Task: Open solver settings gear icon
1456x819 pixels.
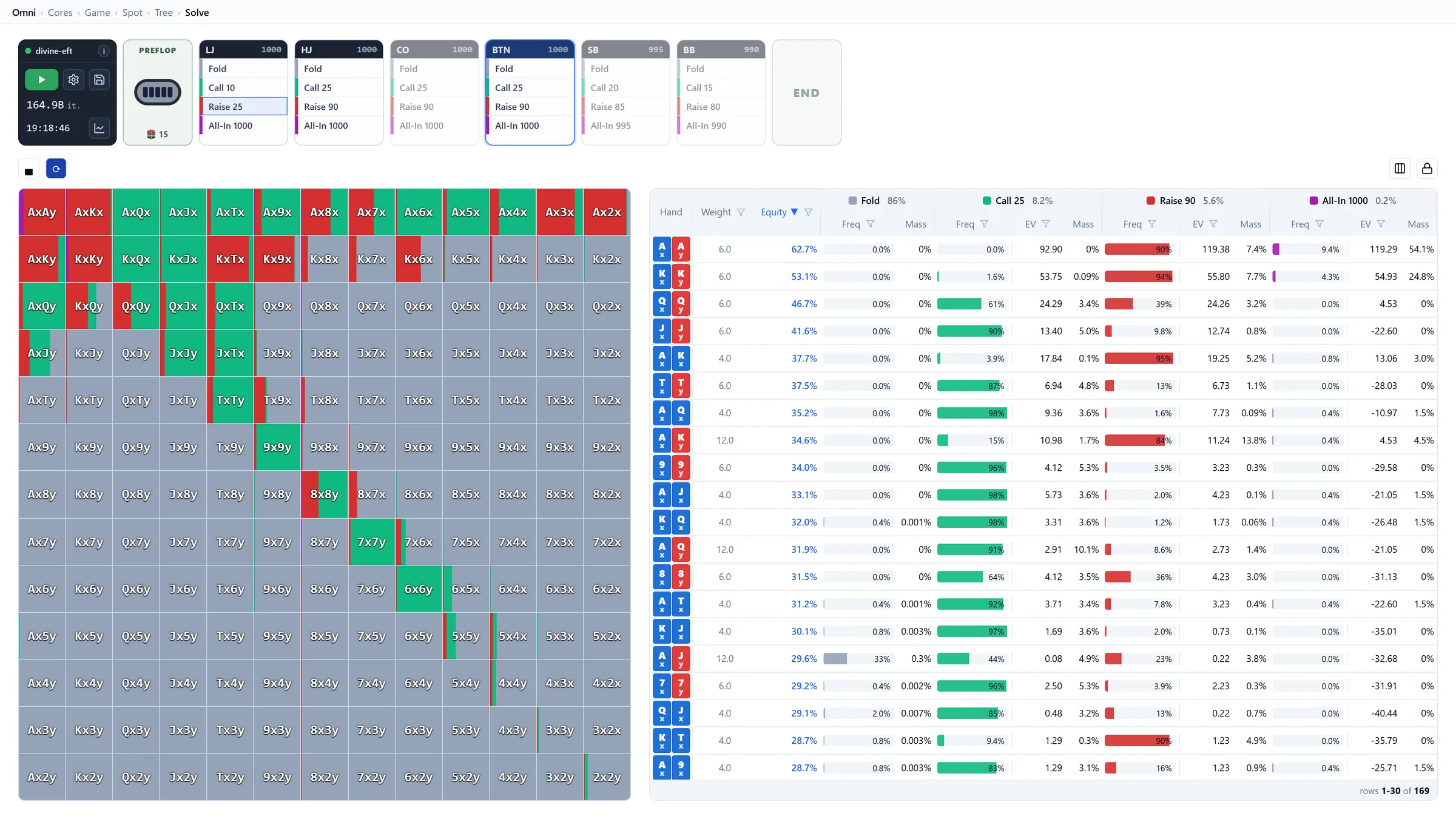Action: [73, 79]
